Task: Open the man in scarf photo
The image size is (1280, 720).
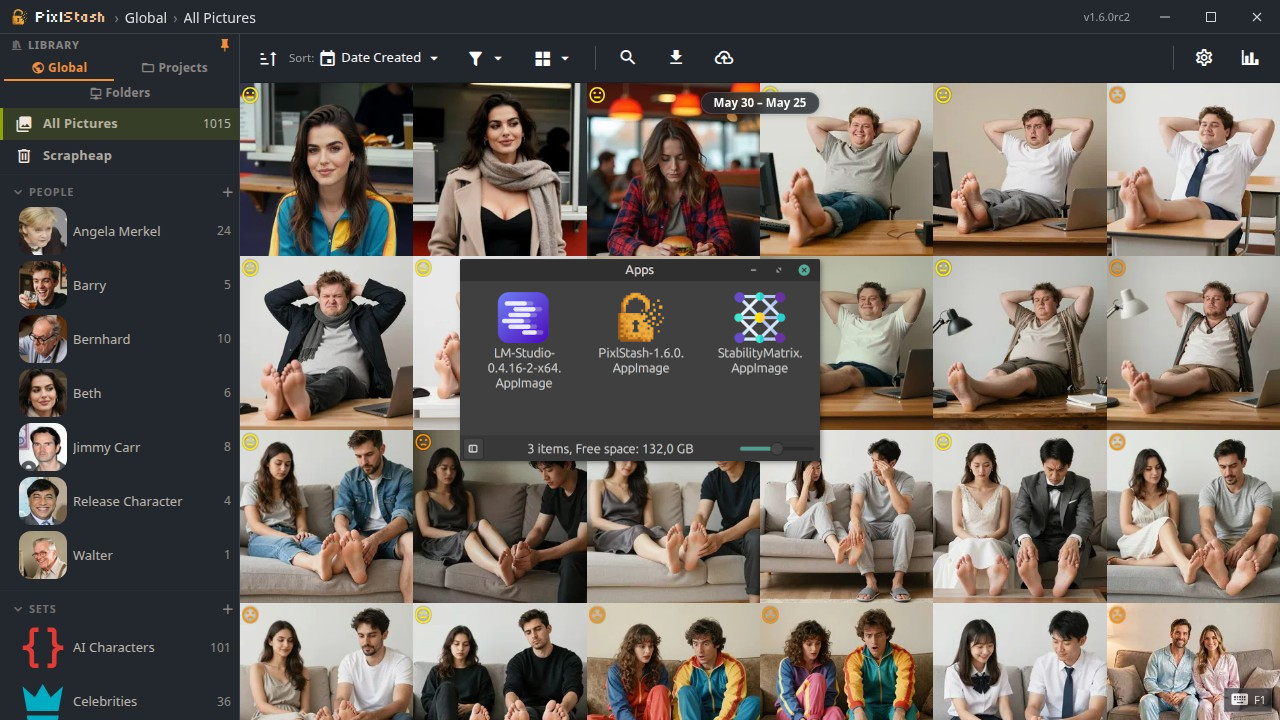Action: [x=326, y=343]
